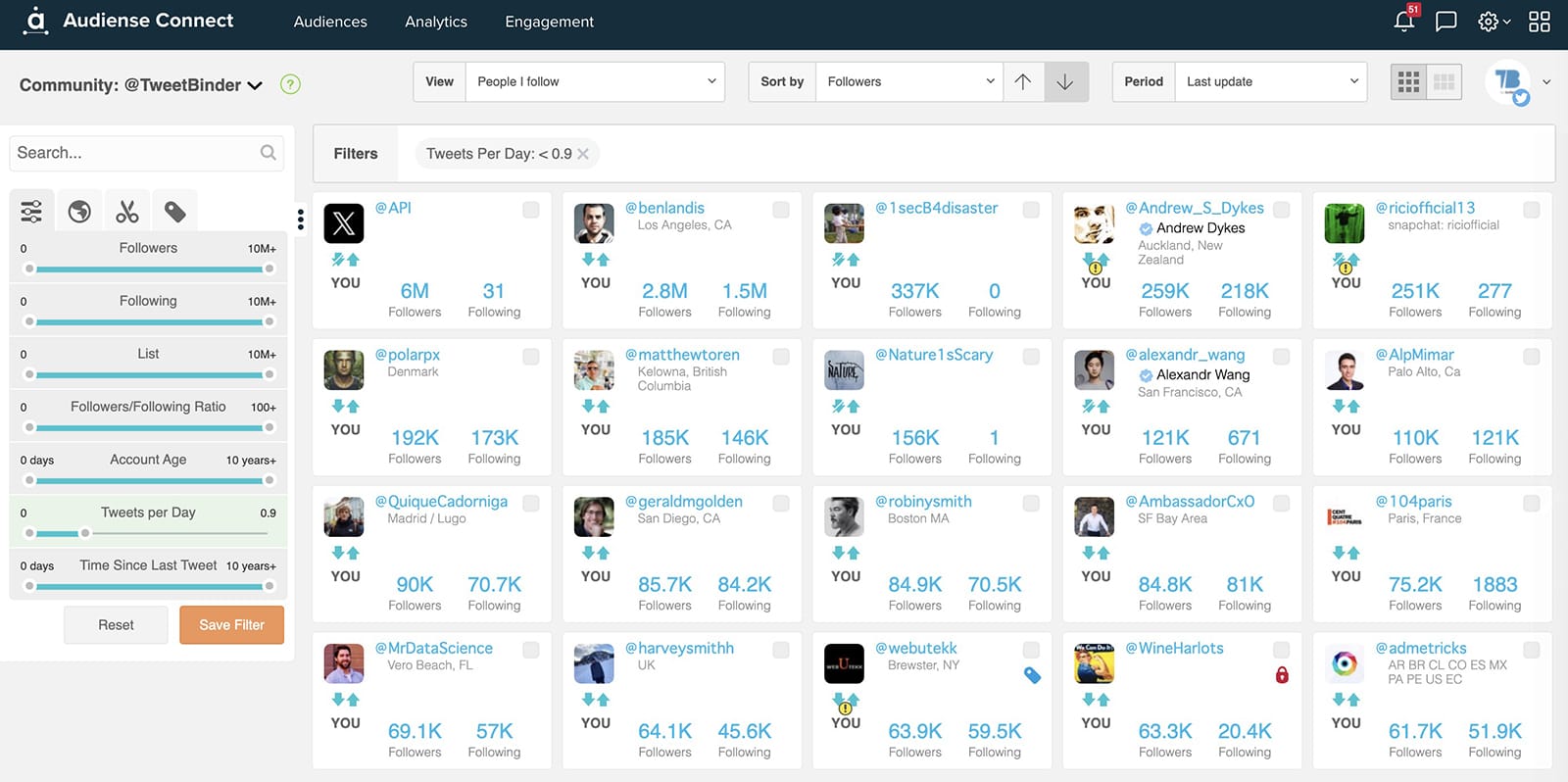Click the Audiense logo icon
The height and width of the screenshot is (782, 1568).
[x=35, y=21]
